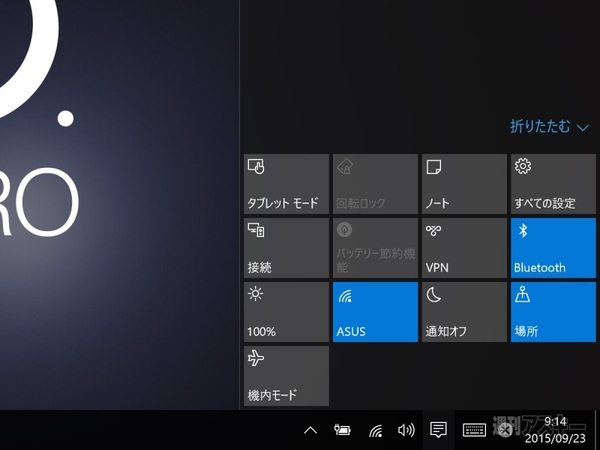Turn off Bluetooth tile
The width and height of the screenshot is (600, 450).
coord(553,248)
